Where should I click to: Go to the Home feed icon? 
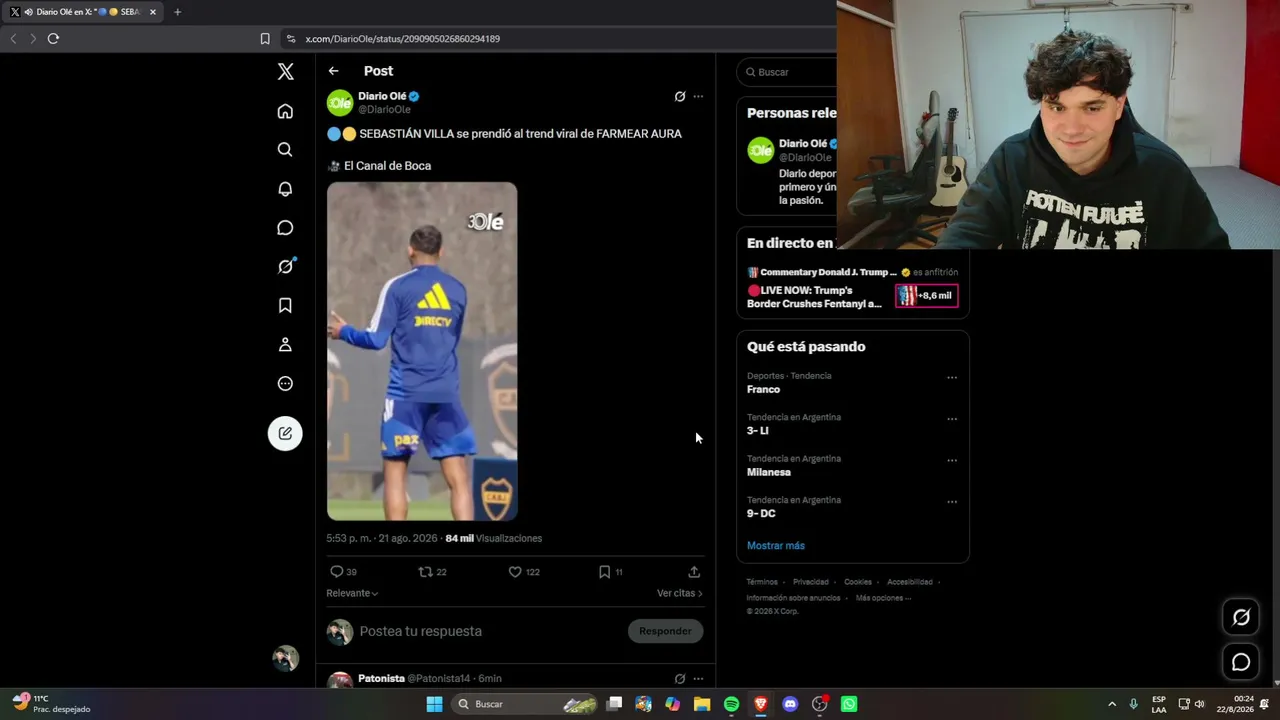coord(285,111)
